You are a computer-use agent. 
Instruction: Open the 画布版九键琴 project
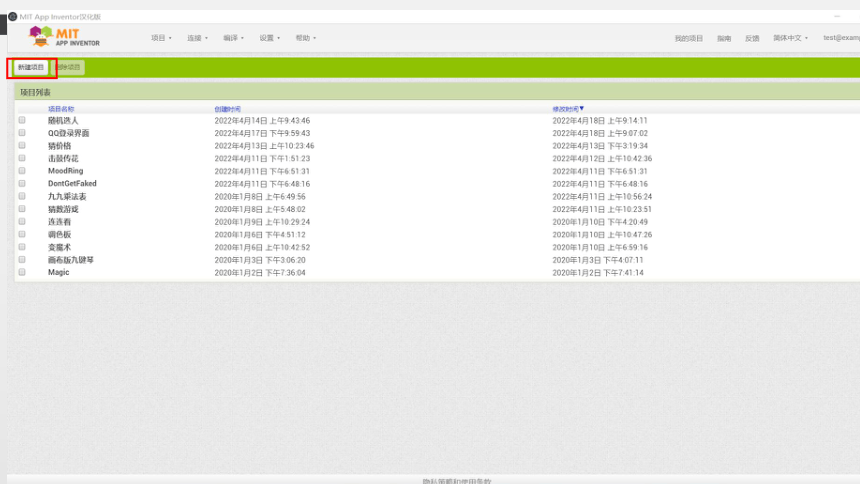71,260
